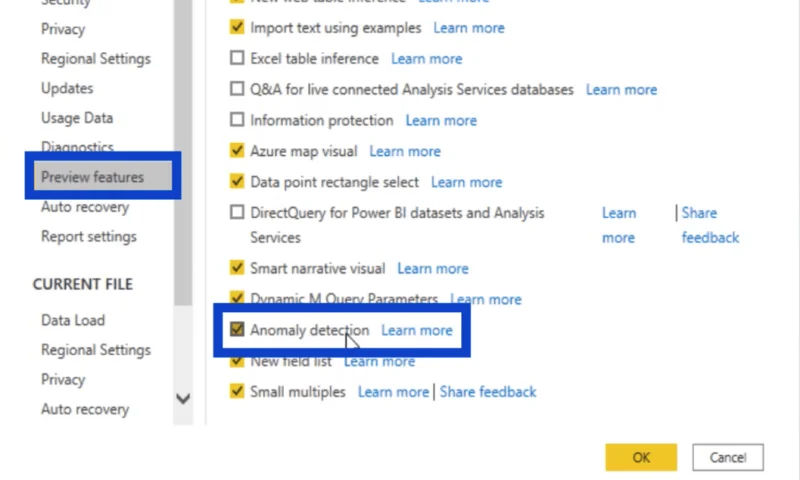Open Learn more for Dynamic M Query Parameters
Image resolution: width=800 pixels, height=480 pixels.
pos(486,299)
